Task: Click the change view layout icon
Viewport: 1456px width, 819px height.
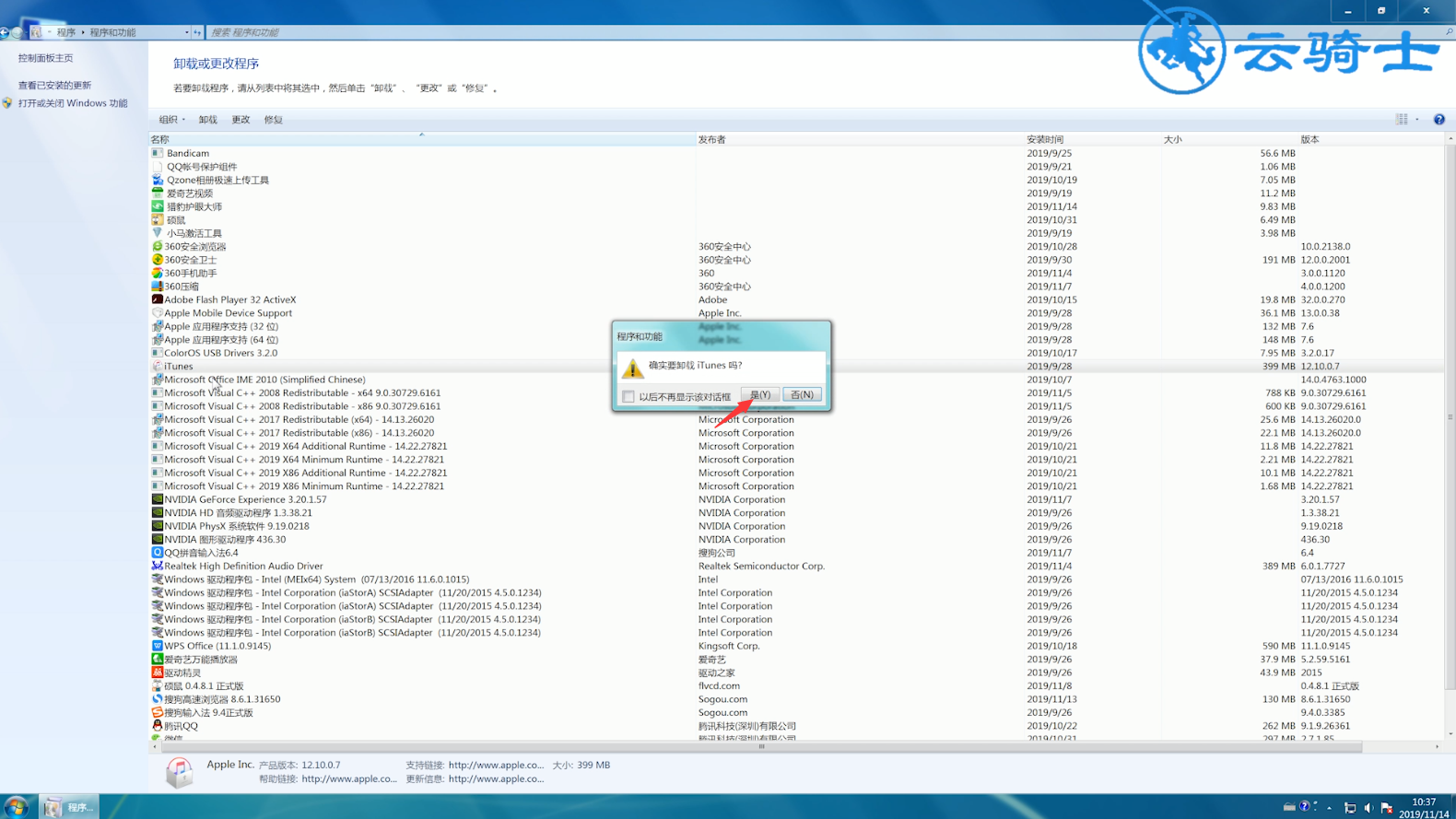Action: coord(1402,120)
